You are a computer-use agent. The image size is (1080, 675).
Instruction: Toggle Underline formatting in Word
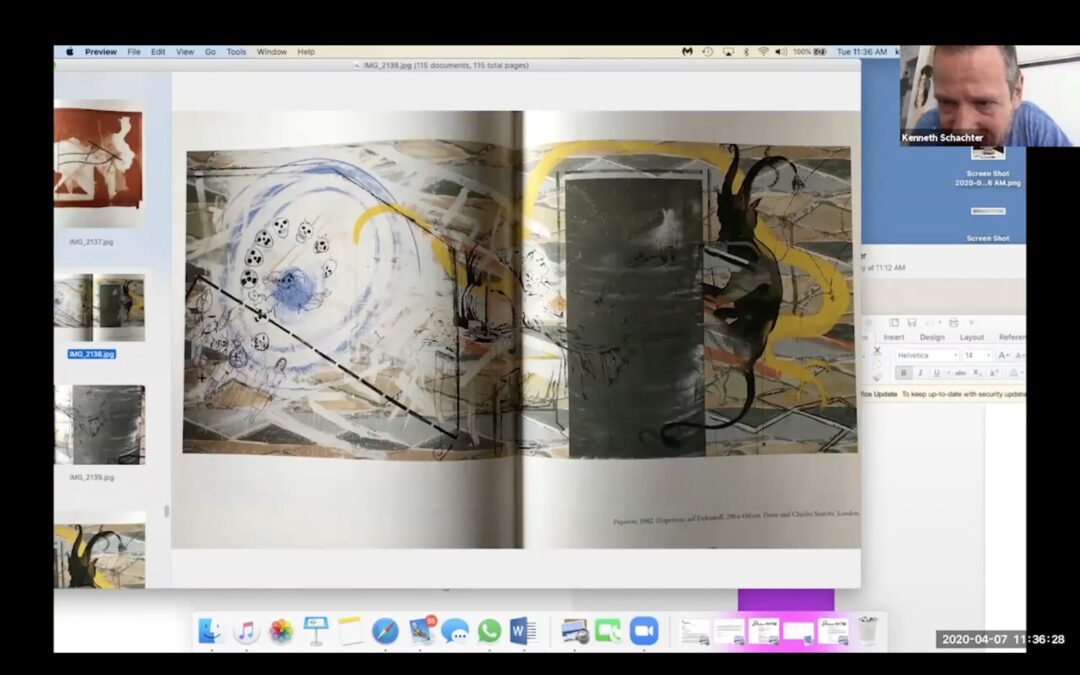click(936, 373)
